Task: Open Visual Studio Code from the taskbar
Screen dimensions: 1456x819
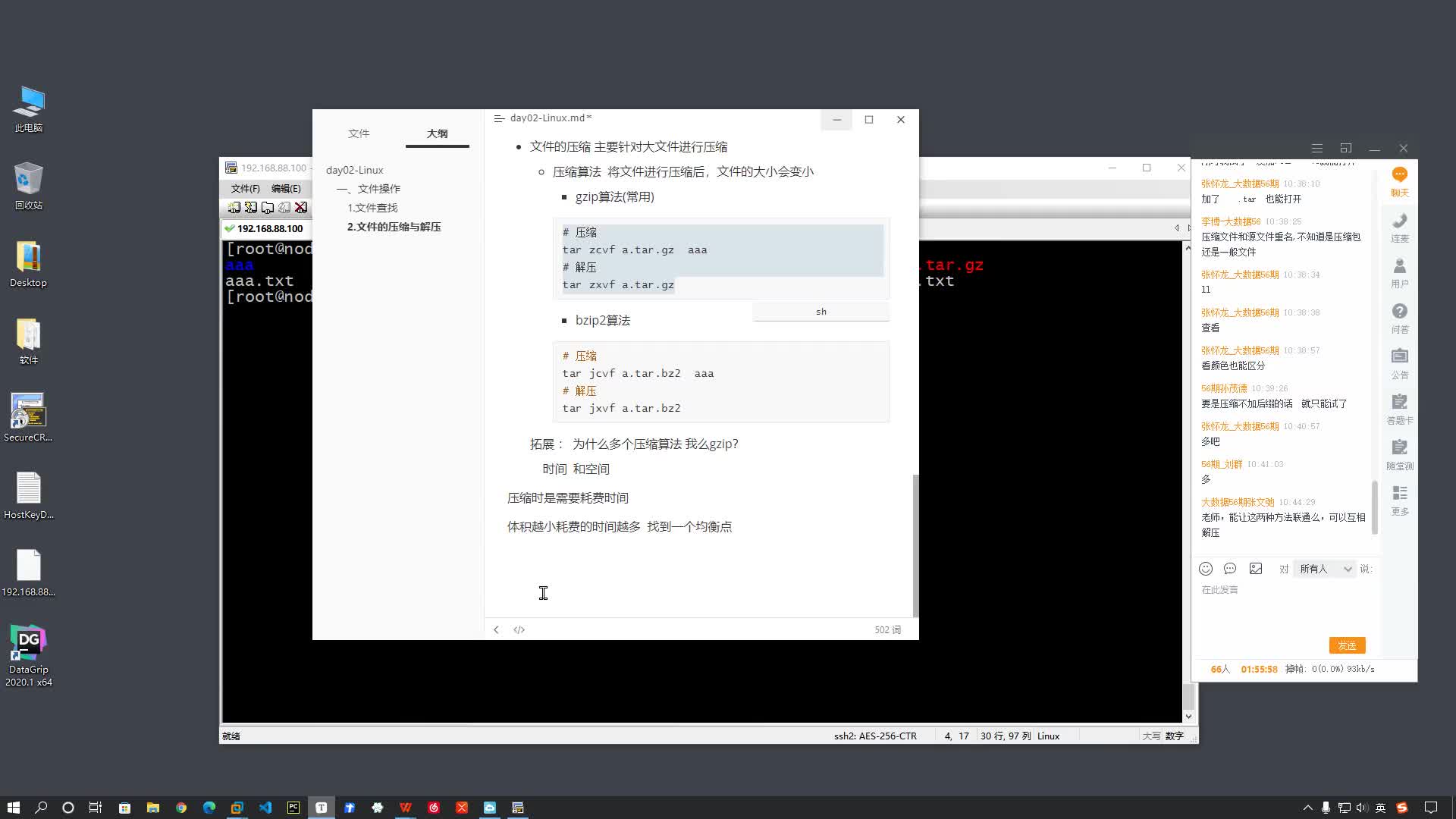Action: pos(265,808)
